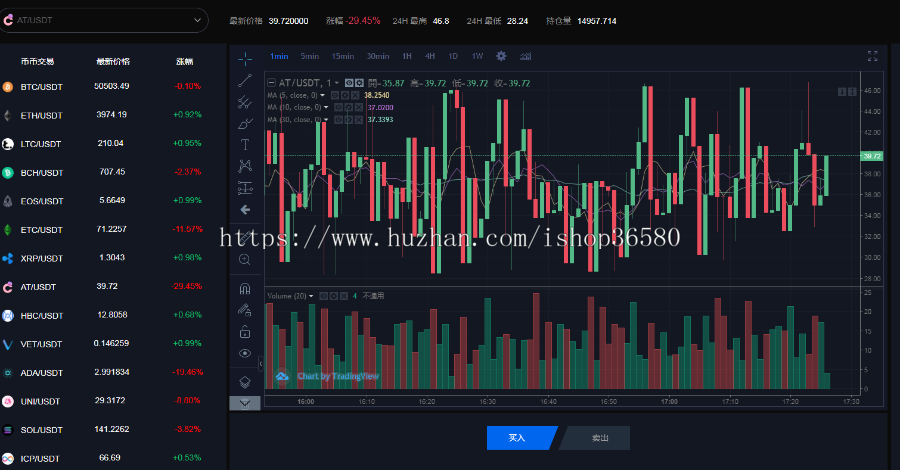Open the indicators chart icon

525,56
